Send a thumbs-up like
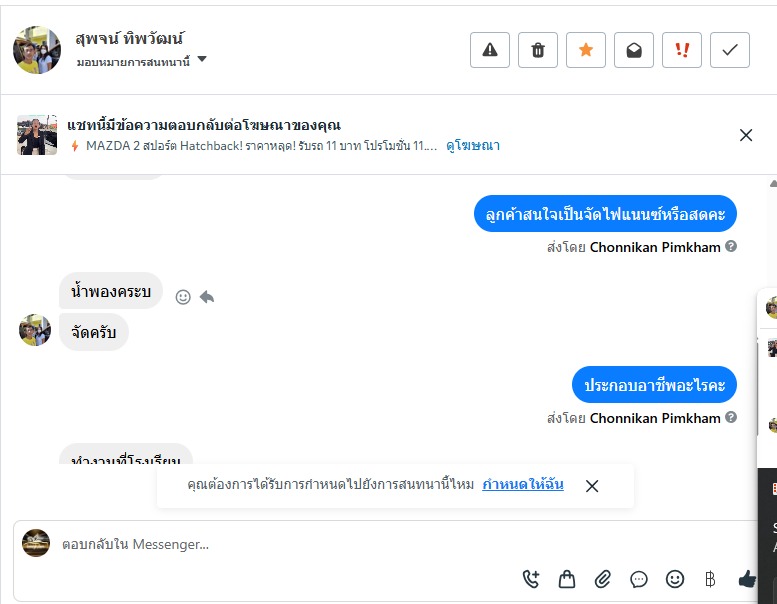Viewport: 777px width, 604px height. [x=747, y=578]
